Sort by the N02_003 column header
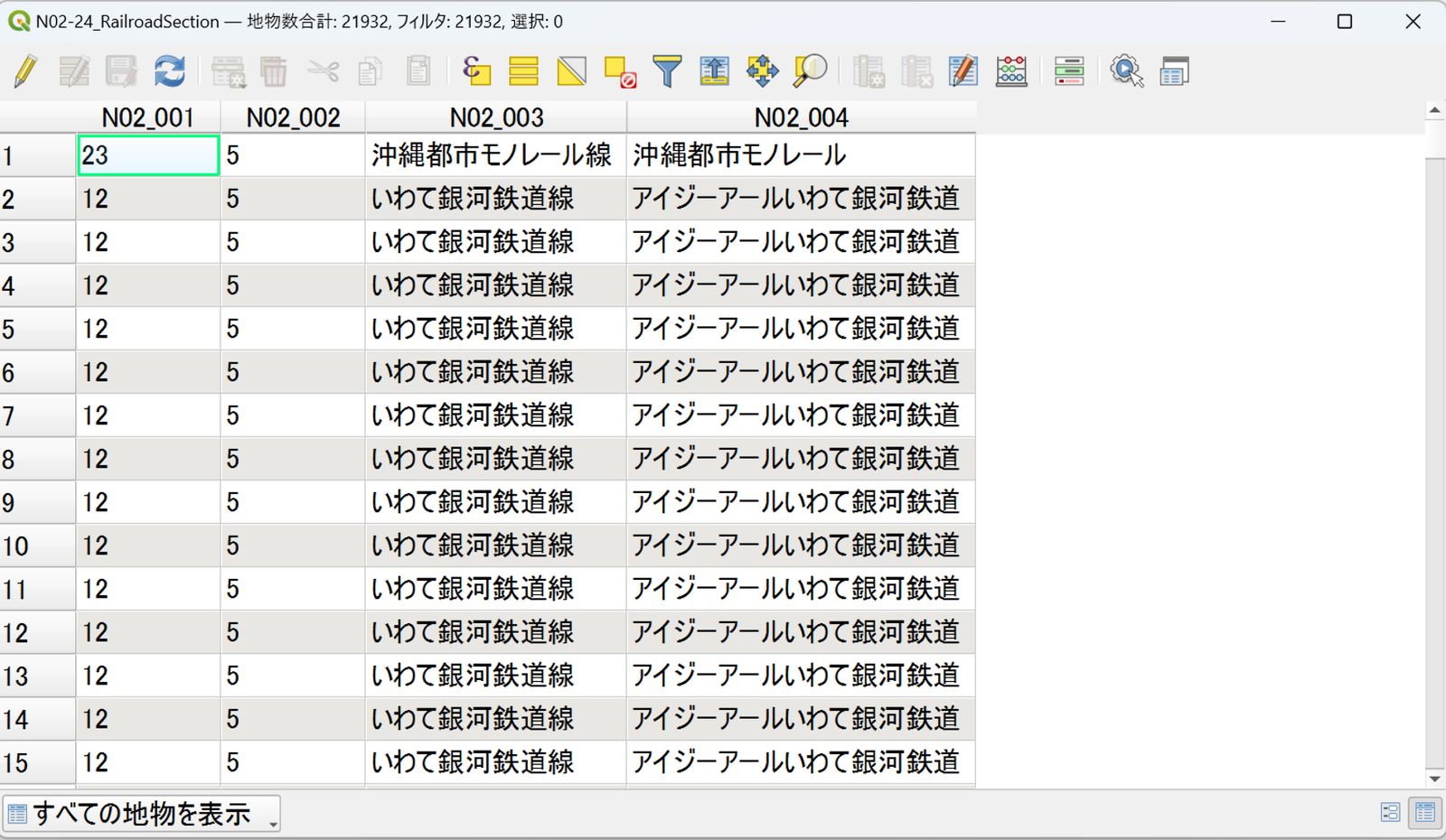This screenshot has width=1446, height=840. [496, 117]
